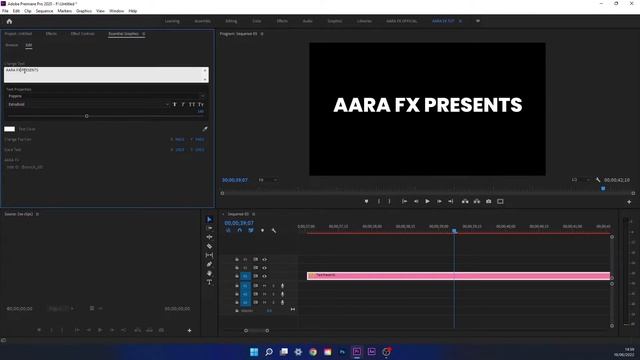Open Timeline Sequence panel menu
Image resolution: width=640 pixels, height=360 pixels.
(x=253, y=214)
